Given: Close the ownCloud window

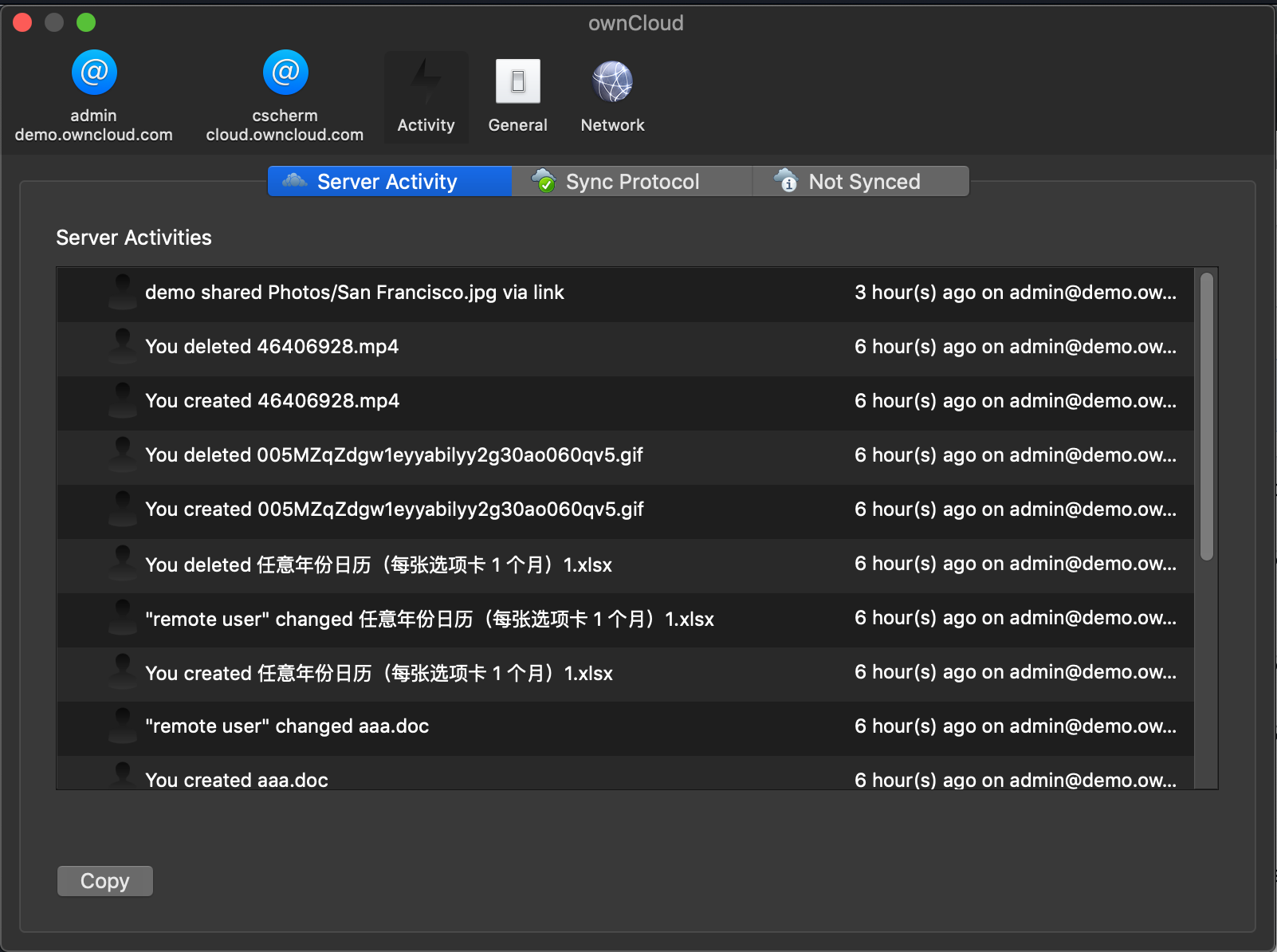Looking at the screenshot, I should click(22, 22).
